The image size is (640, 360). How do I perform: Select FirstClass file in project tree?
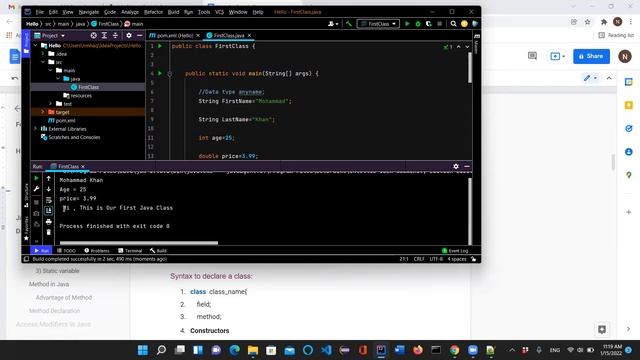coord(88,87)
